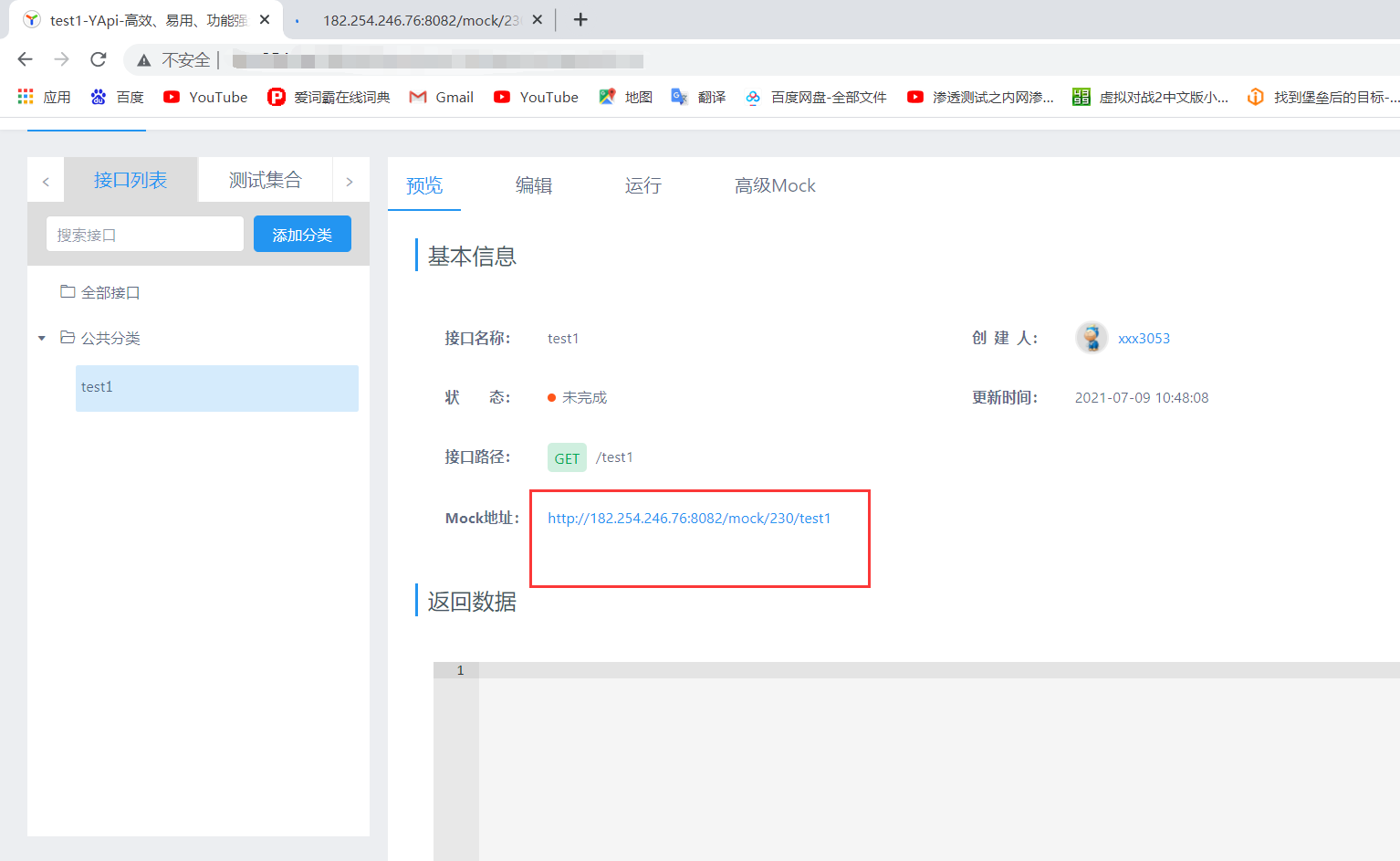Viewport: 1400px width, 861px height.
Task: Open the 百度 bookmark
Action: pos(117,97)
